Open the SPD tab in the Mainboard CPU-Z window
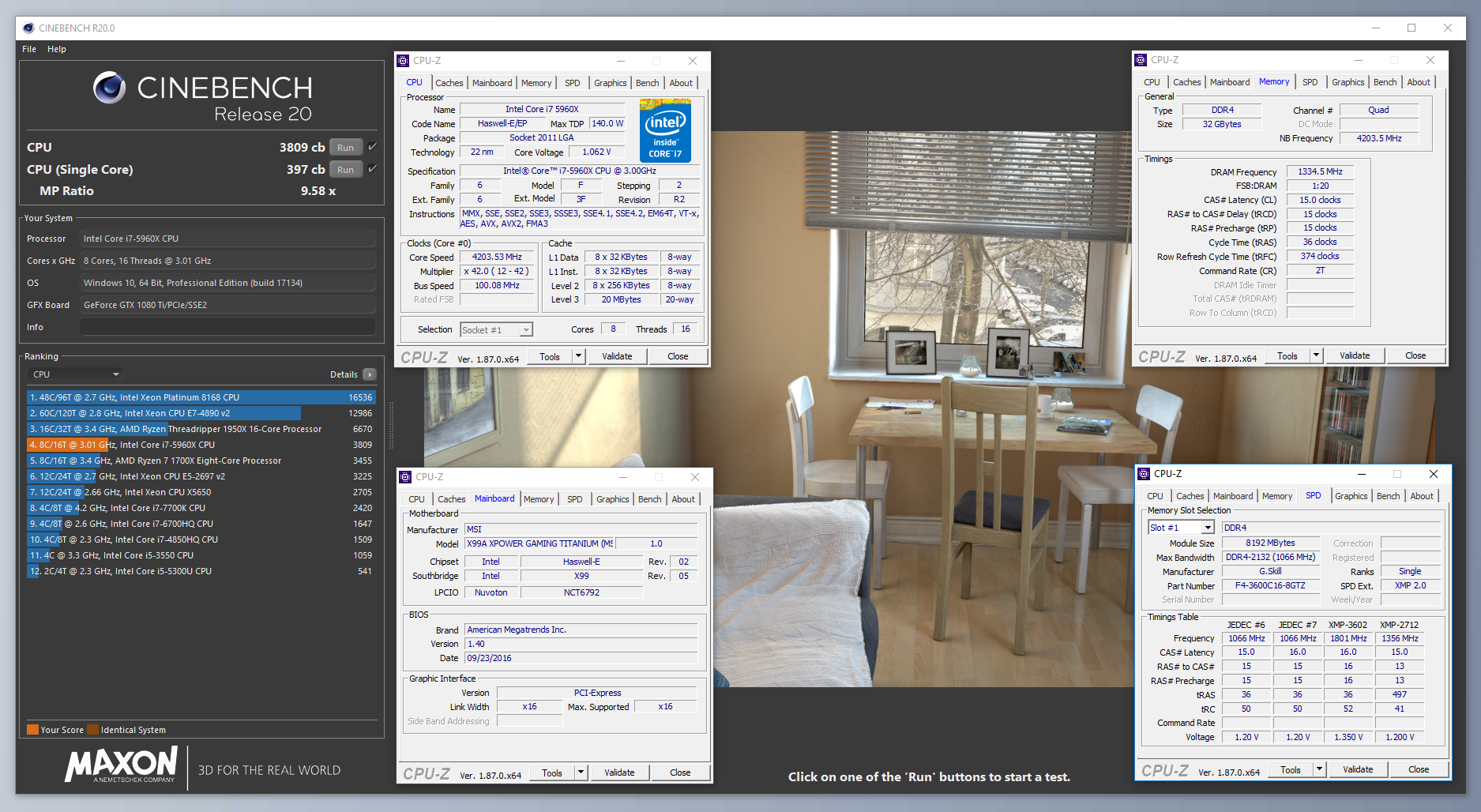This screenshot has width=1481, height=812. 575,499
